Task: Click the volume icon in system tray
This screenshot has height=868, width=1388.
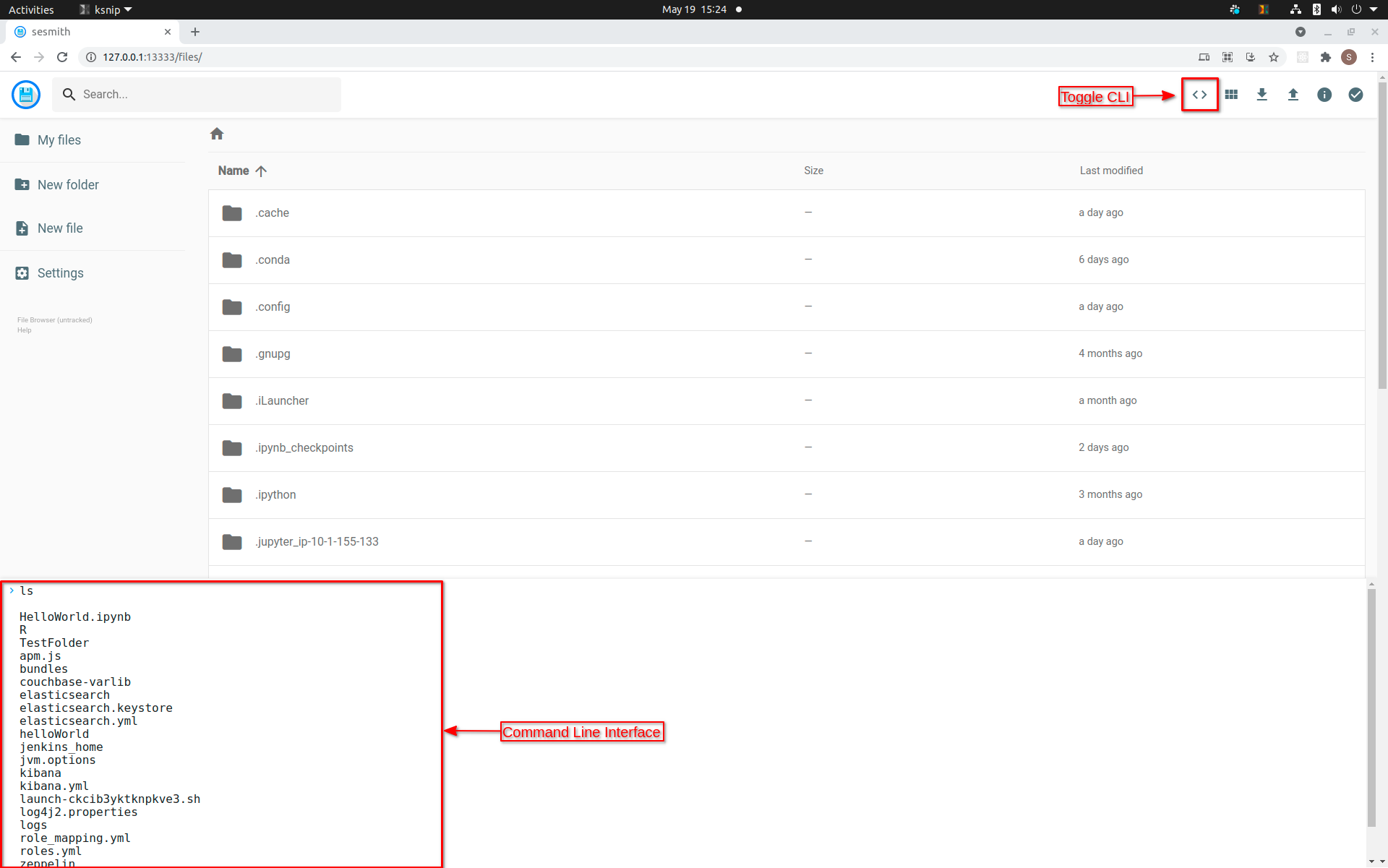Action: click(x=1336, y=9)
